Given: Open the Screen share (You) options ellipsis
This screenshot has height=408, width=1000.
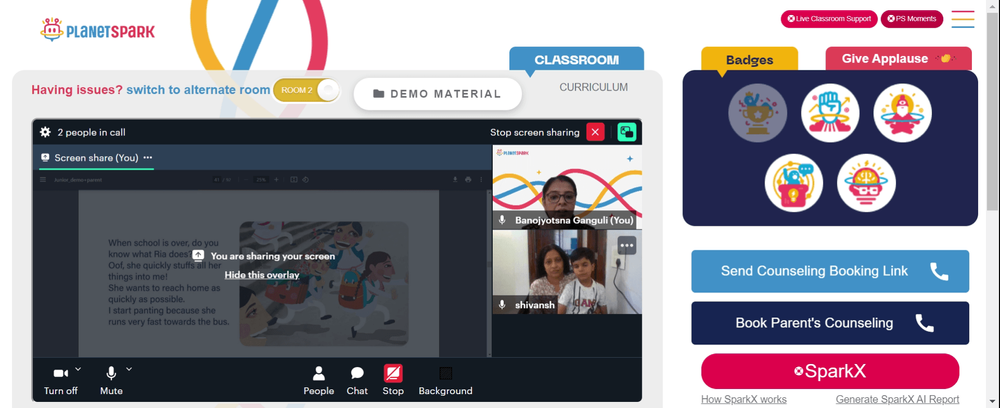Looking at the screenshot, I should (148, 157).
